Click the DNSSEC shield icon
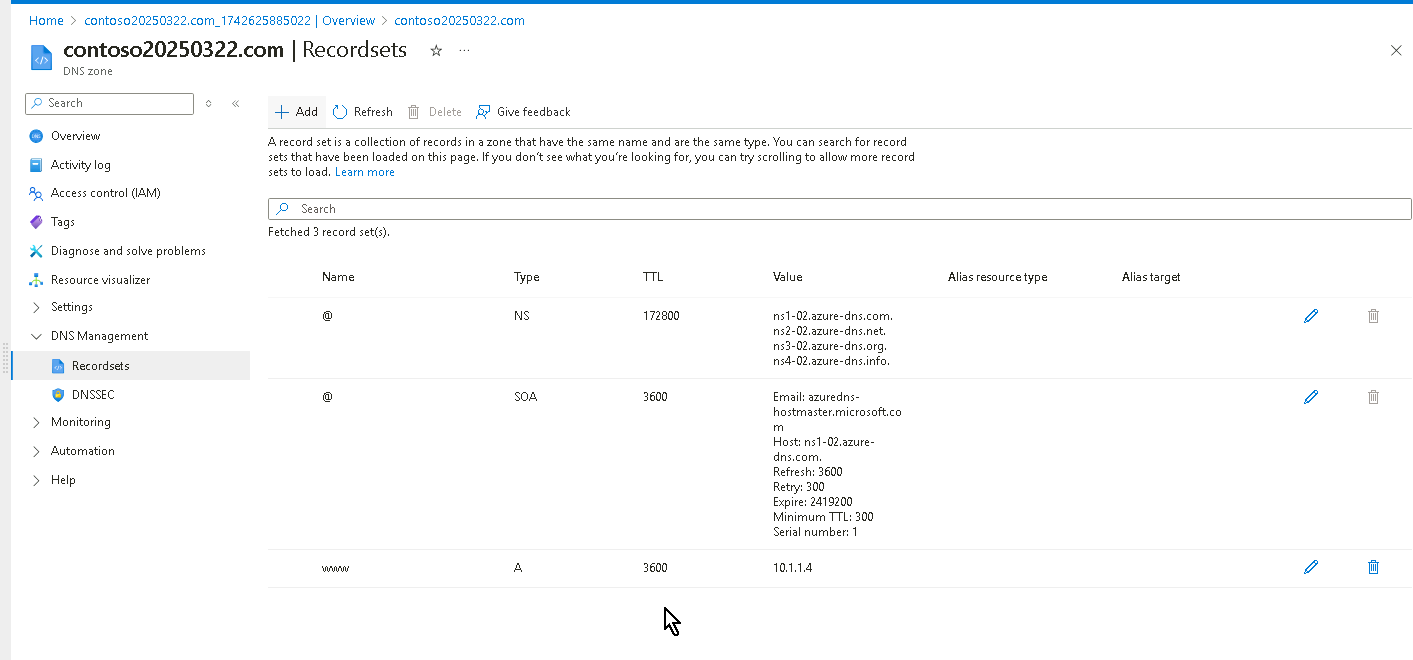Screen dimensions: 1413x660 click(57, 395)
